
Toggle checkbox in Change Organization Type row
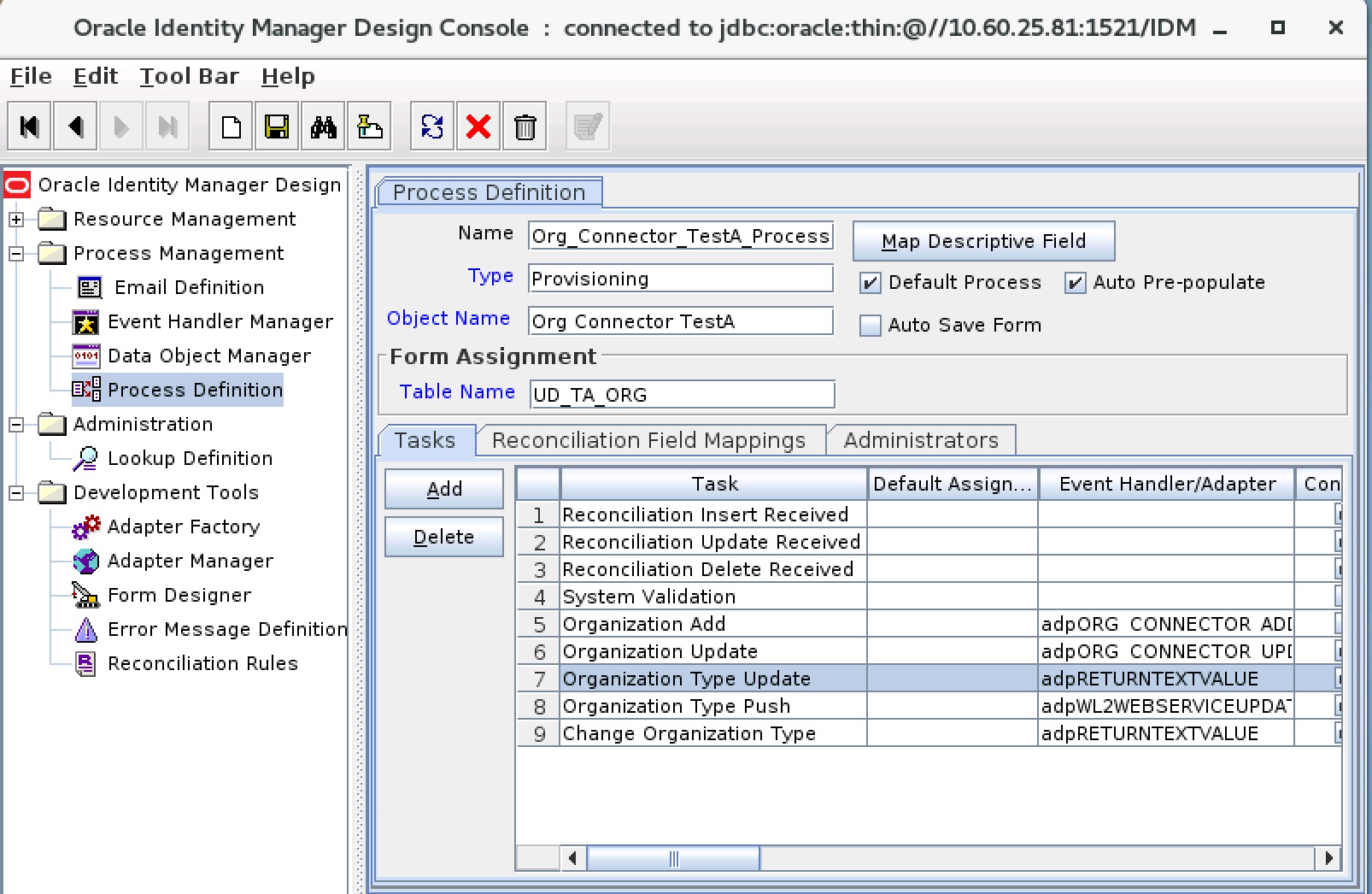click(1338, 733)
